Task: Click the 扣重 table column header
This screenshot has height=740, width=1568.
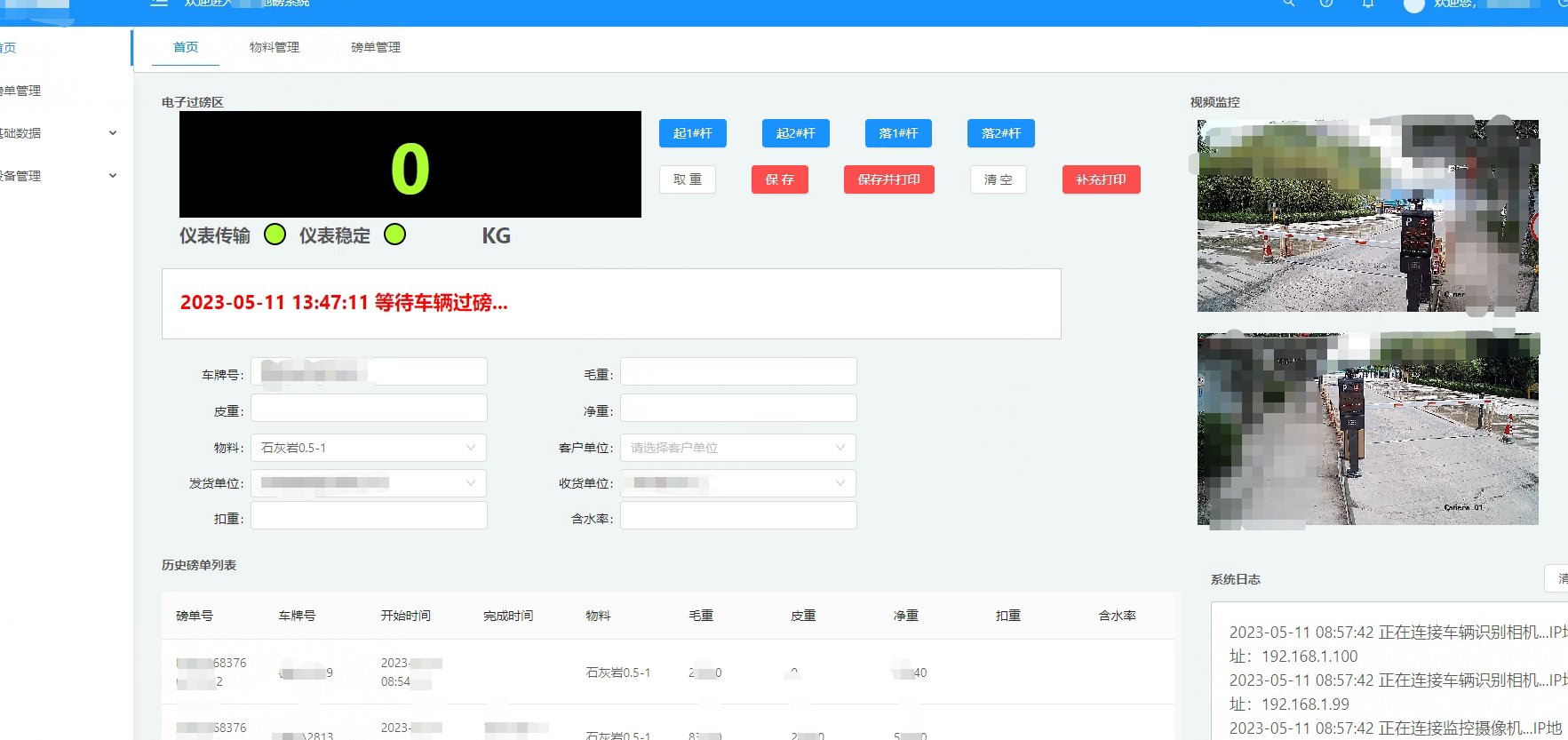Action: (1008, 616)
